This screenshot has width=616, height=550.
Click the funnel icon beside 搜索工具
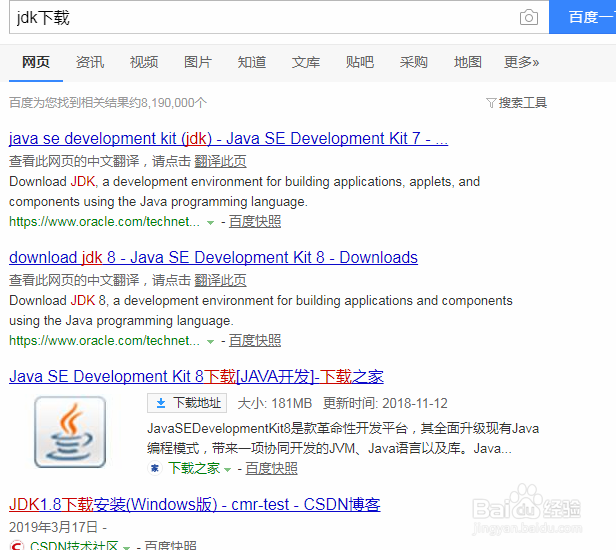point(491,103)
